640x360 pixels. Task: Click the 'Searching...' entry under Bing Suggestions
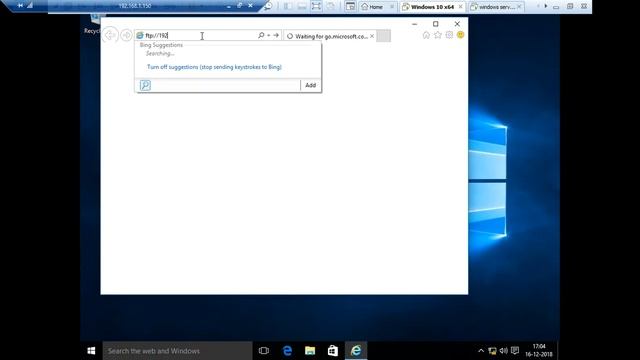(160, 53)
